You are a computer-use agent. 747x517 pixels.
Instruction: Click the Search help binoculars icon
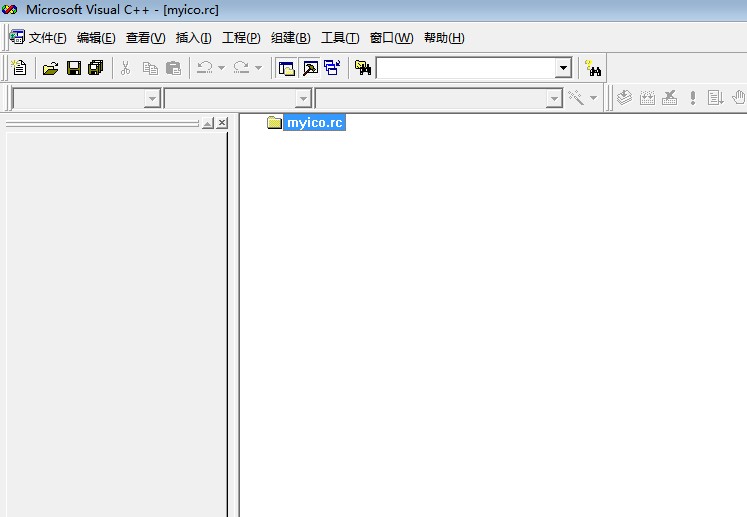[593, 68]
